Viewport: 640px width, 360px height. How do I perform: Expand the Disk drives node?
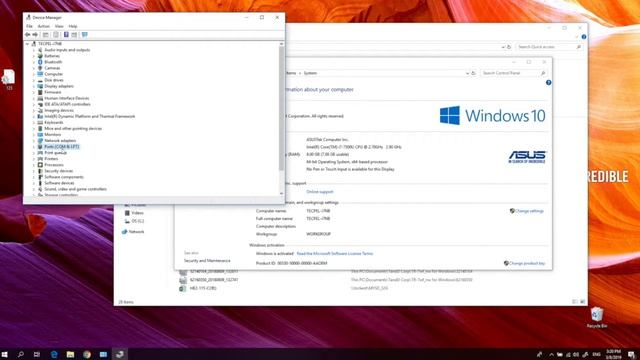[34, 80]
